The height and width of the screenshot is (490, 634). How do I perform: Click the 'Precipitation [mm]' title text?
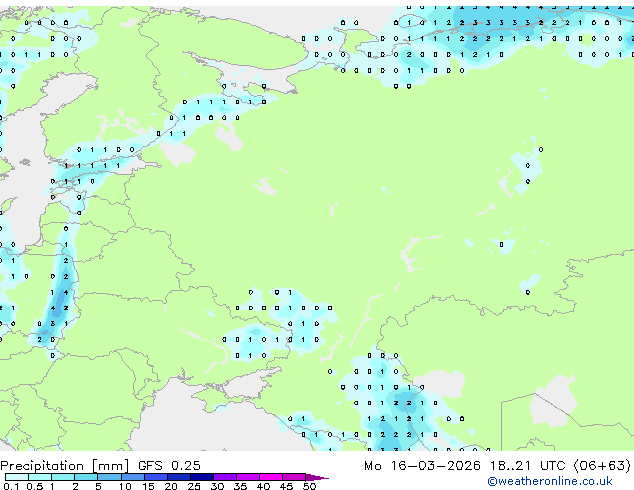[x=65, y=466]
